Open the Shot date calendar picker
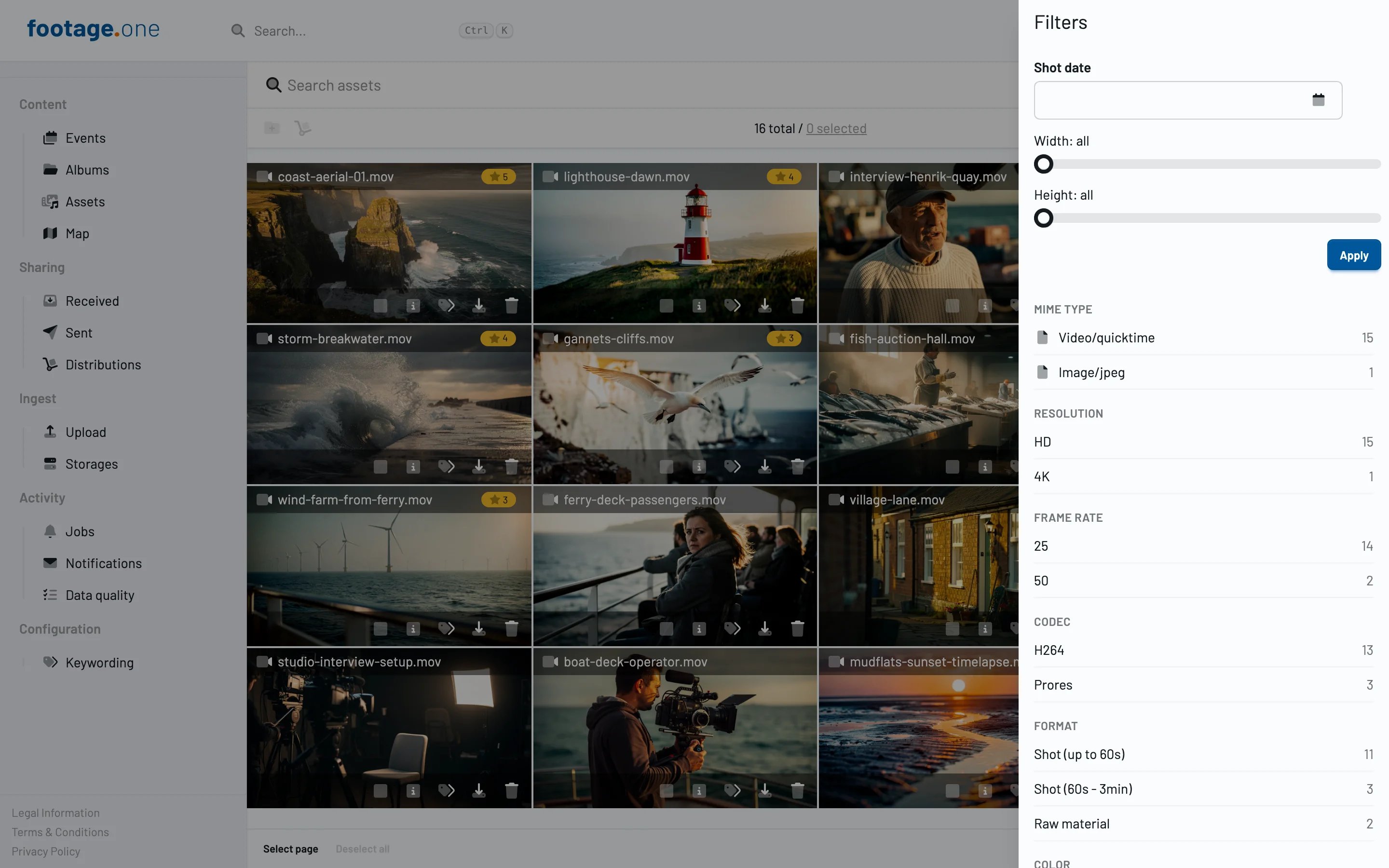This screenshot has height=868, width=1389. 1319,100
